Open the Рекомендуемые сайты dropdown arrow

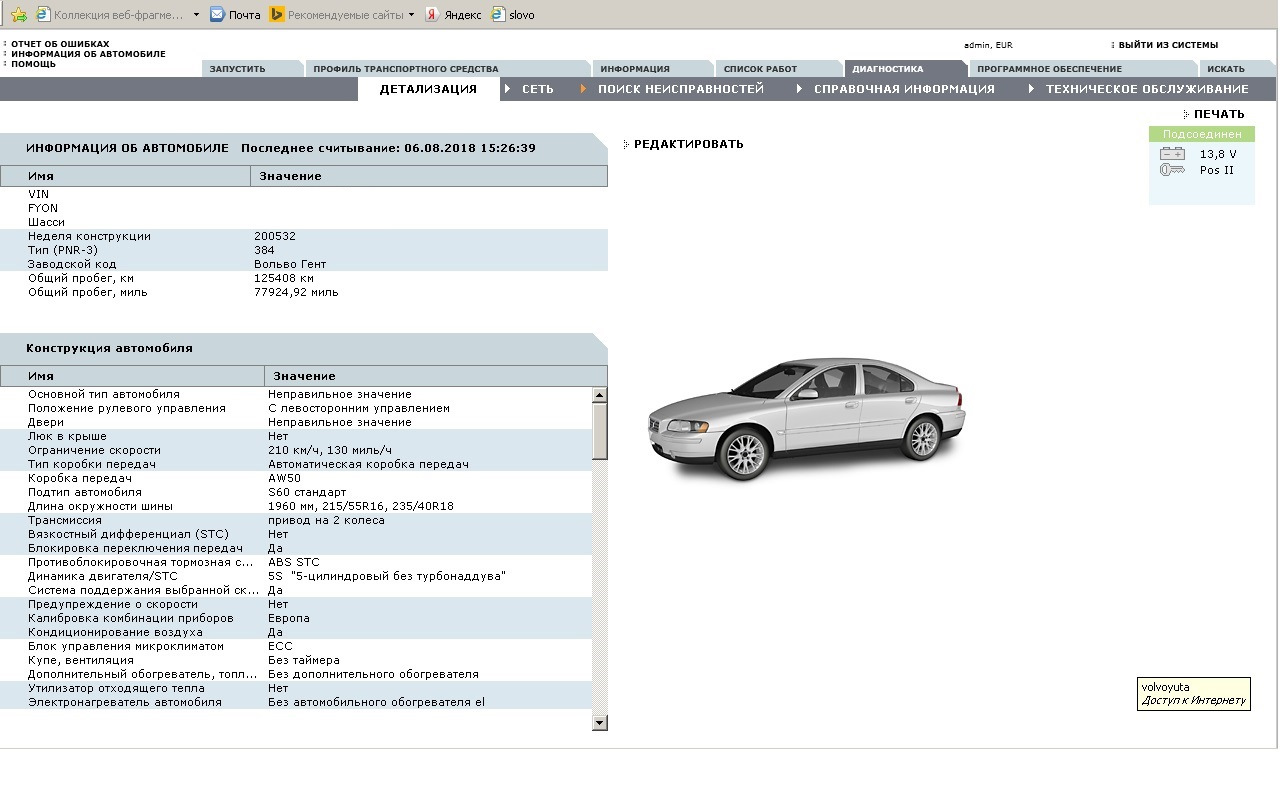tap(411, 15)
